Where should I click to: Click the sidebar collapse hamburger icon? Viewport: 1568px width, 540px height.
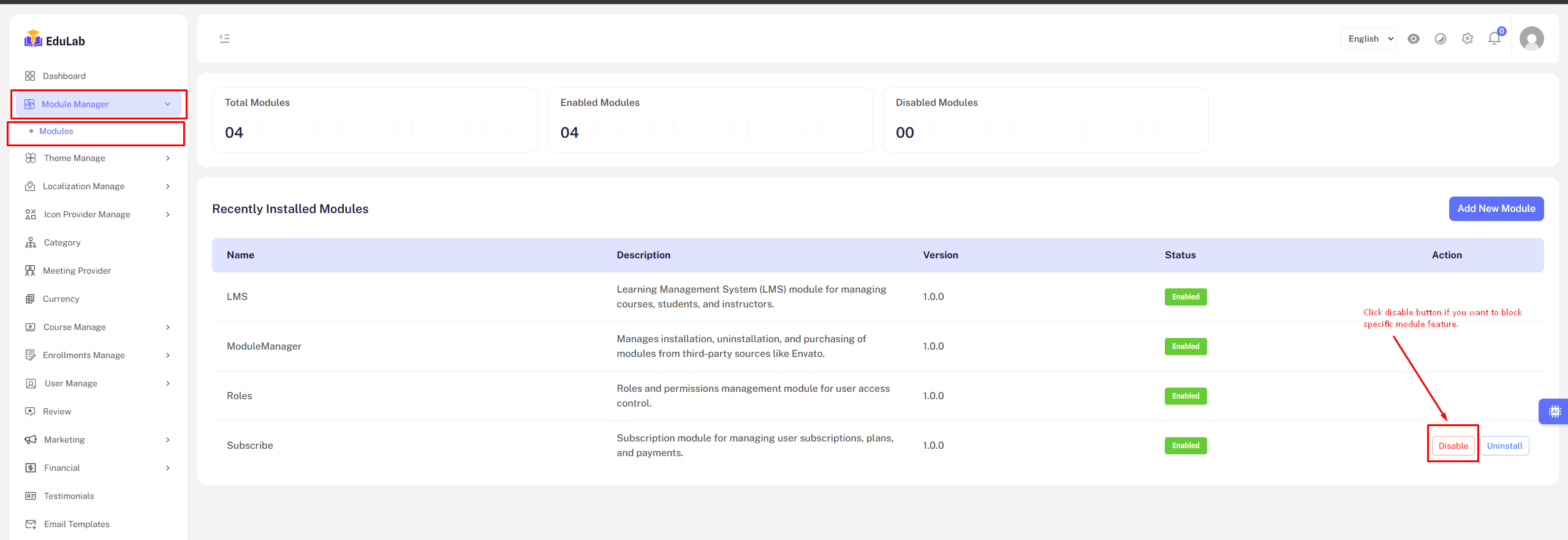[224, 39]
